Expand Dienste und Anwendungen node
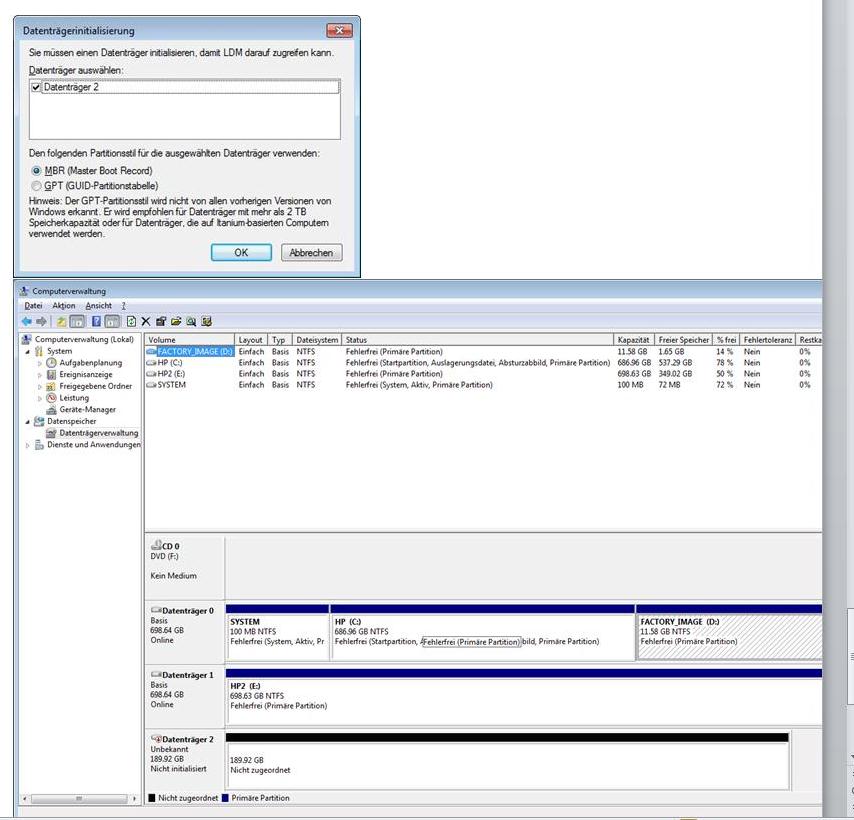The height and width of the screenshot is (820, 854). 28,445
